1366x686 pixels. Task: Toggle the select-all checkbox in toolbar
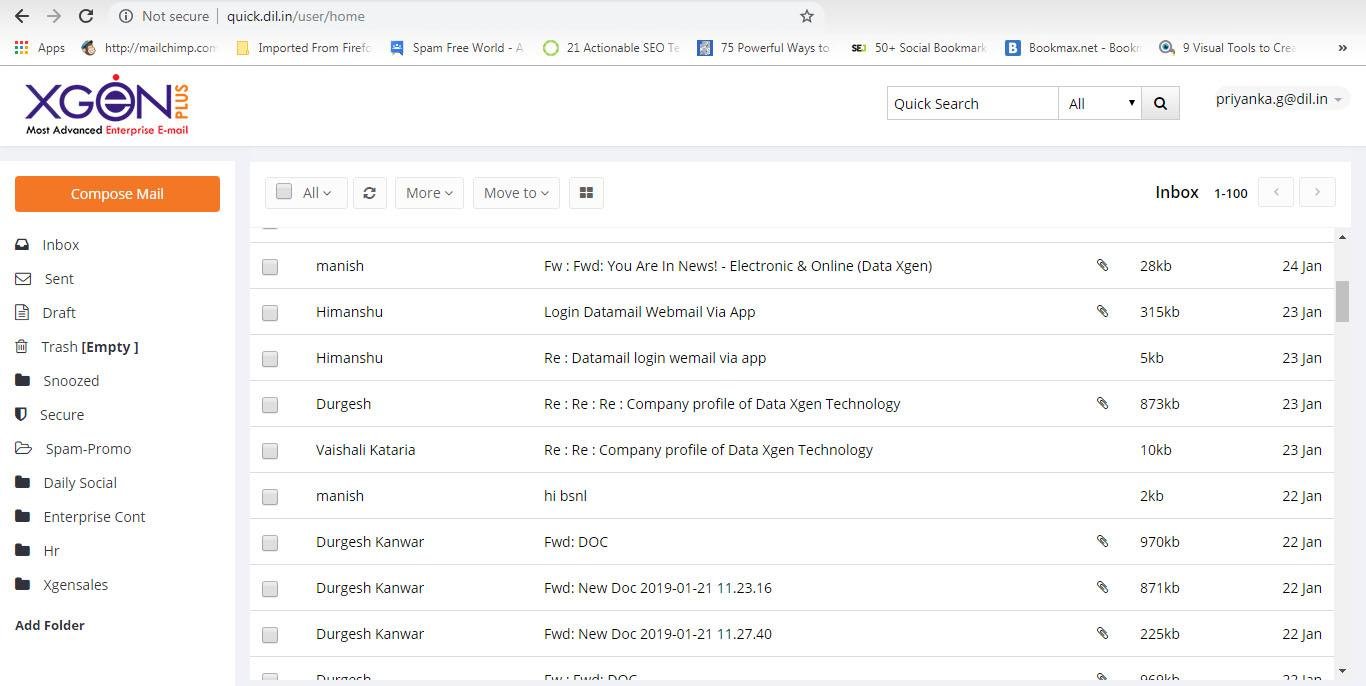click(x=284, y=191)
